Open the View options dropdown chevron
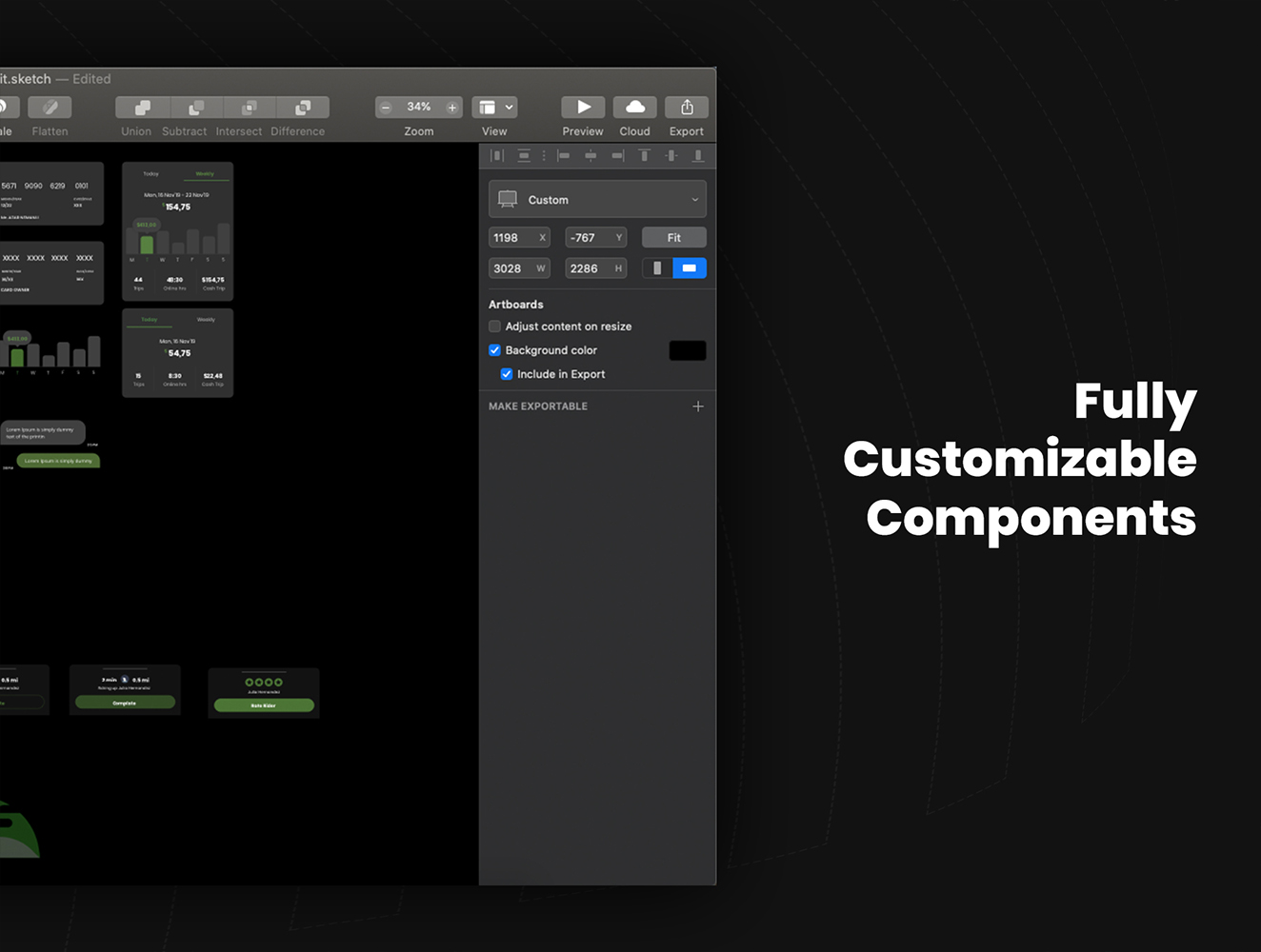The image size is (1261, 952). coord(509,107)
